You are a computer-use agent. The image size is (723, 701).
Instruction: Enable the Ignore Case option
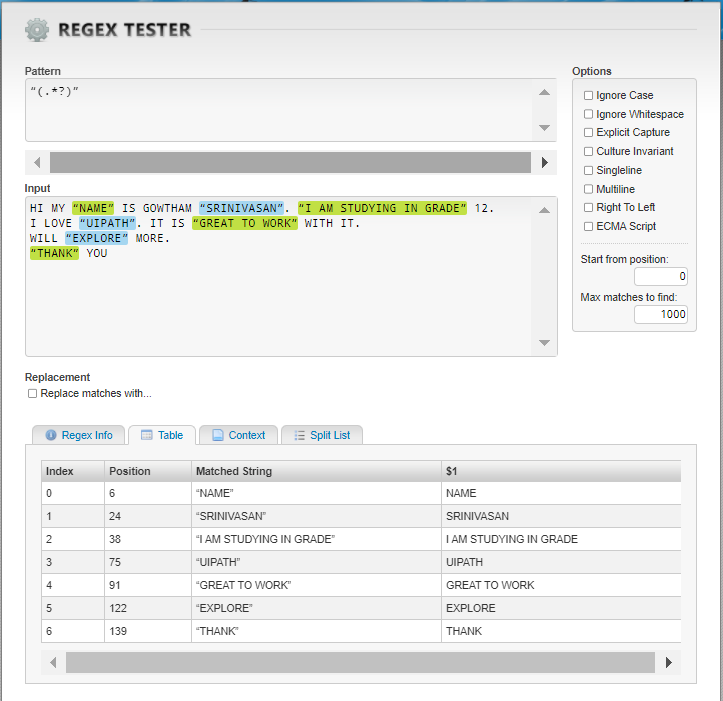point(588,96)
